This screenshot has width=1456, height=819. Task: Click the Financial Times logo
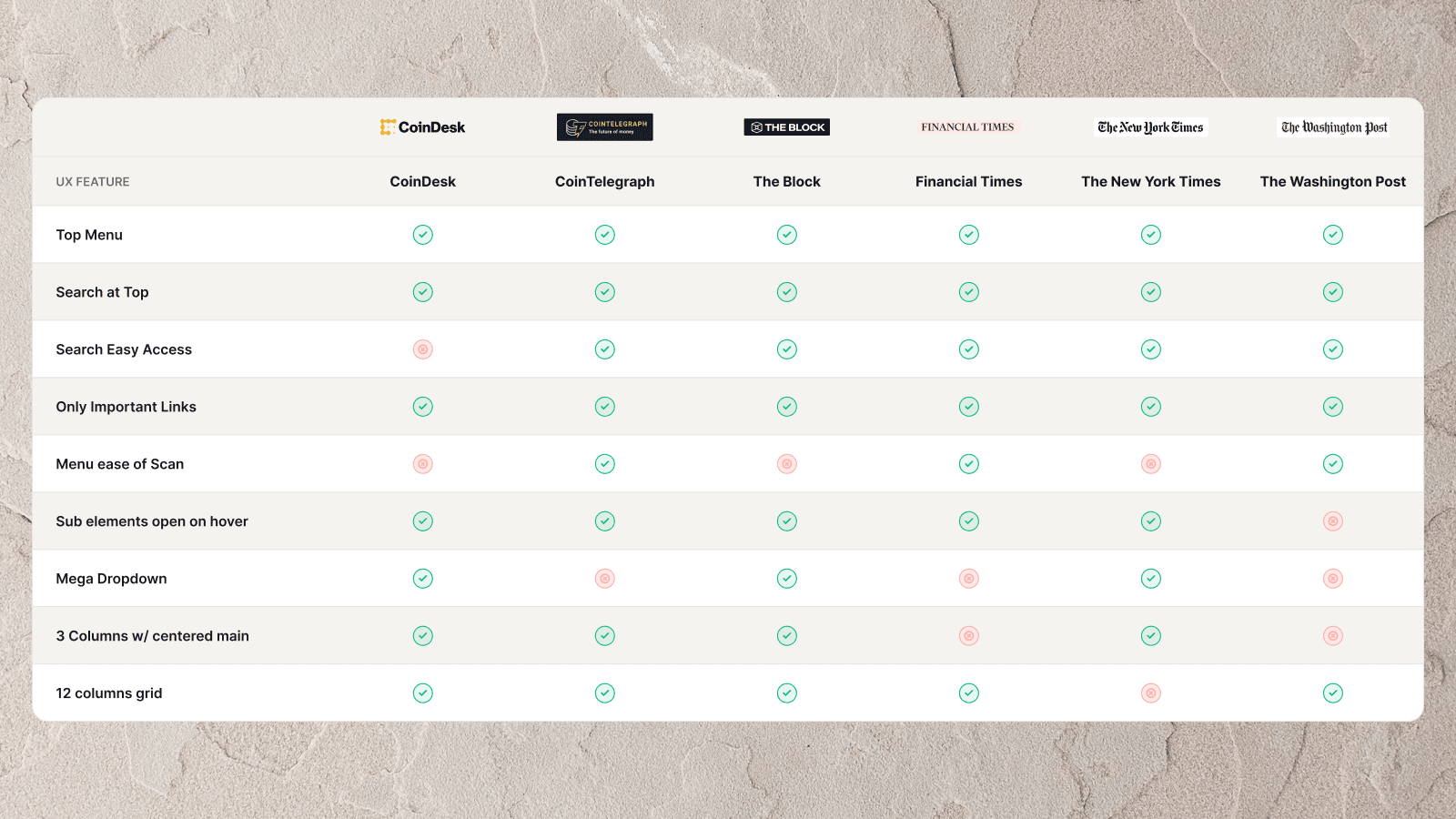(x=968, y=127)
